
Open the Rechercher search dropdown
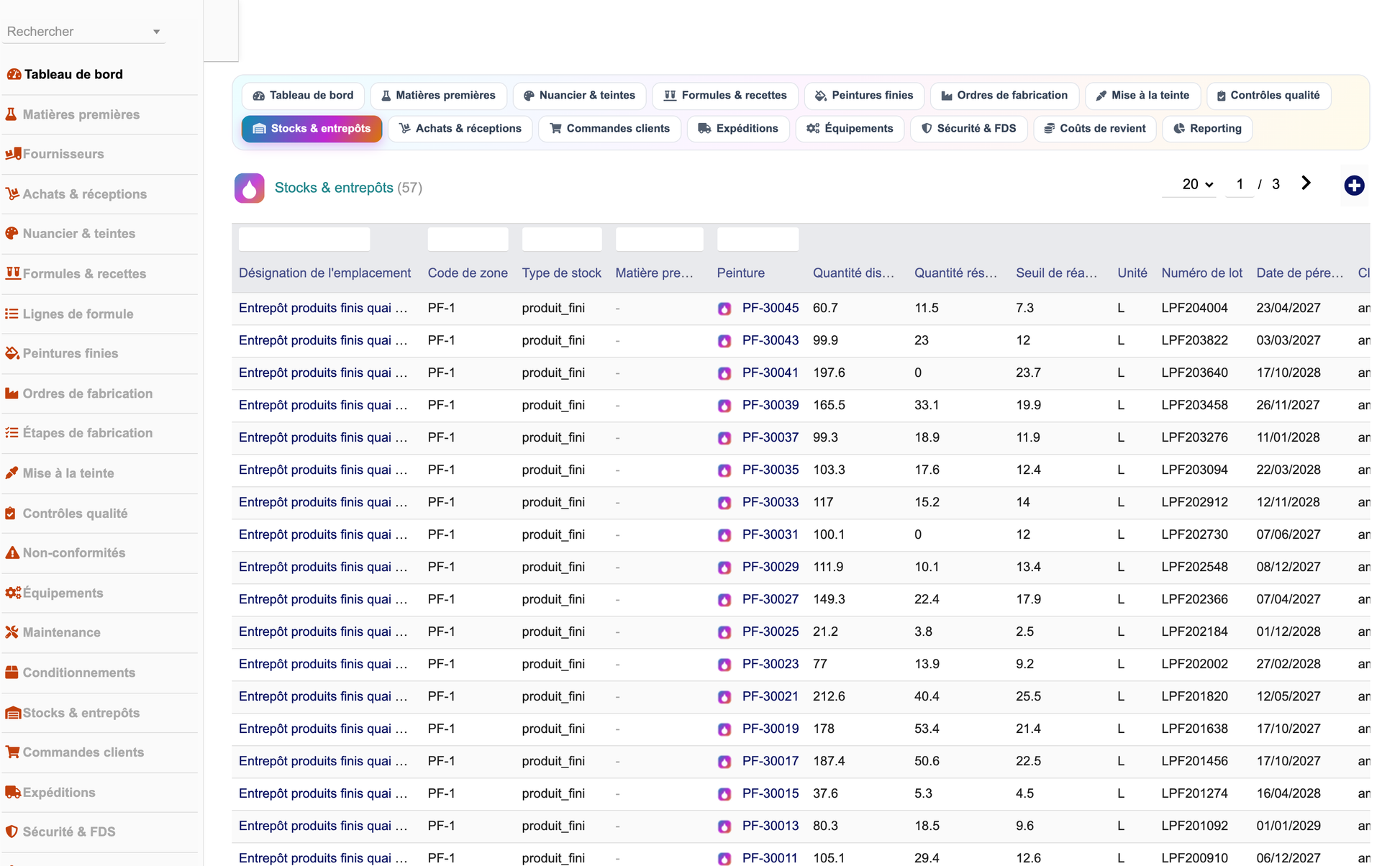[83, 32]
